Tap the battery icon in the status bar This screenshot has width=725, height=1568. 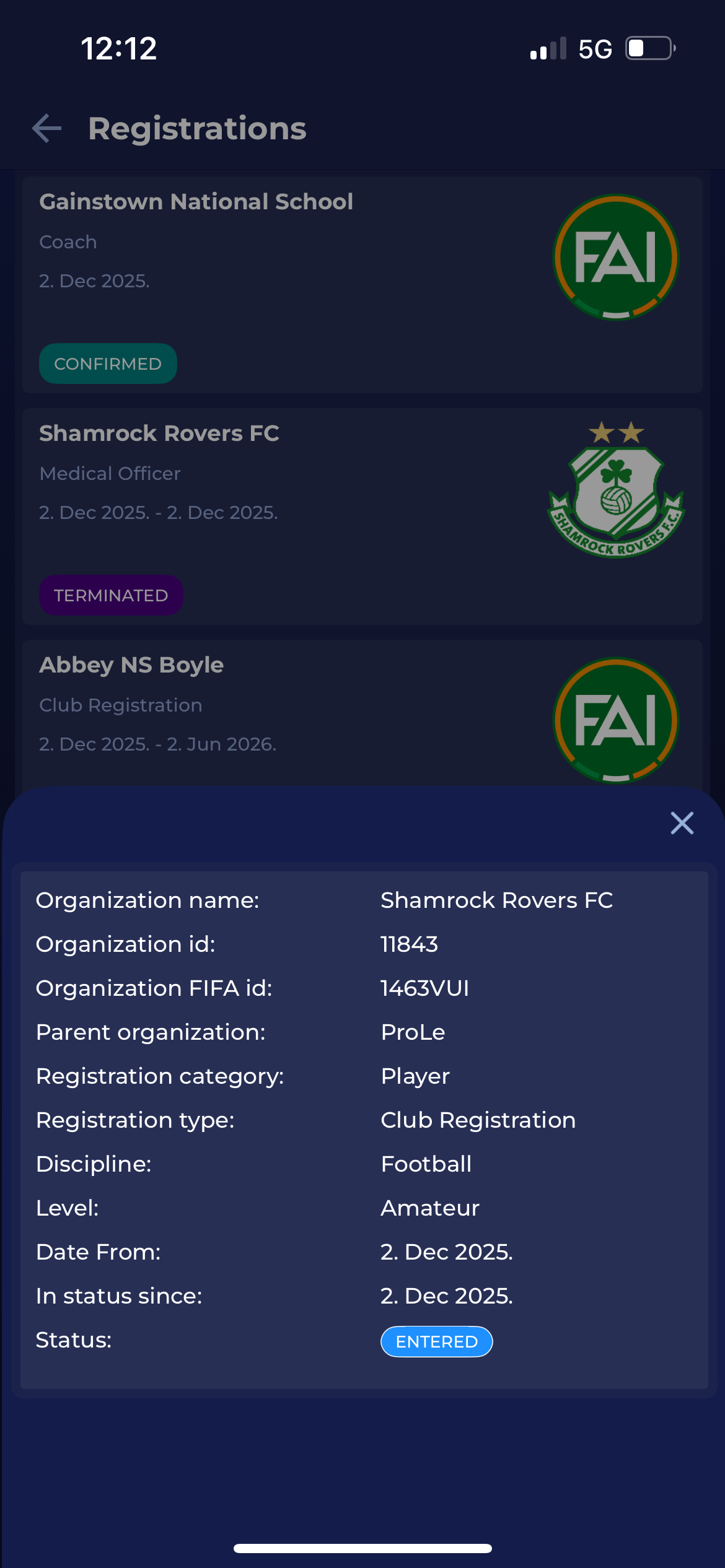650,48
